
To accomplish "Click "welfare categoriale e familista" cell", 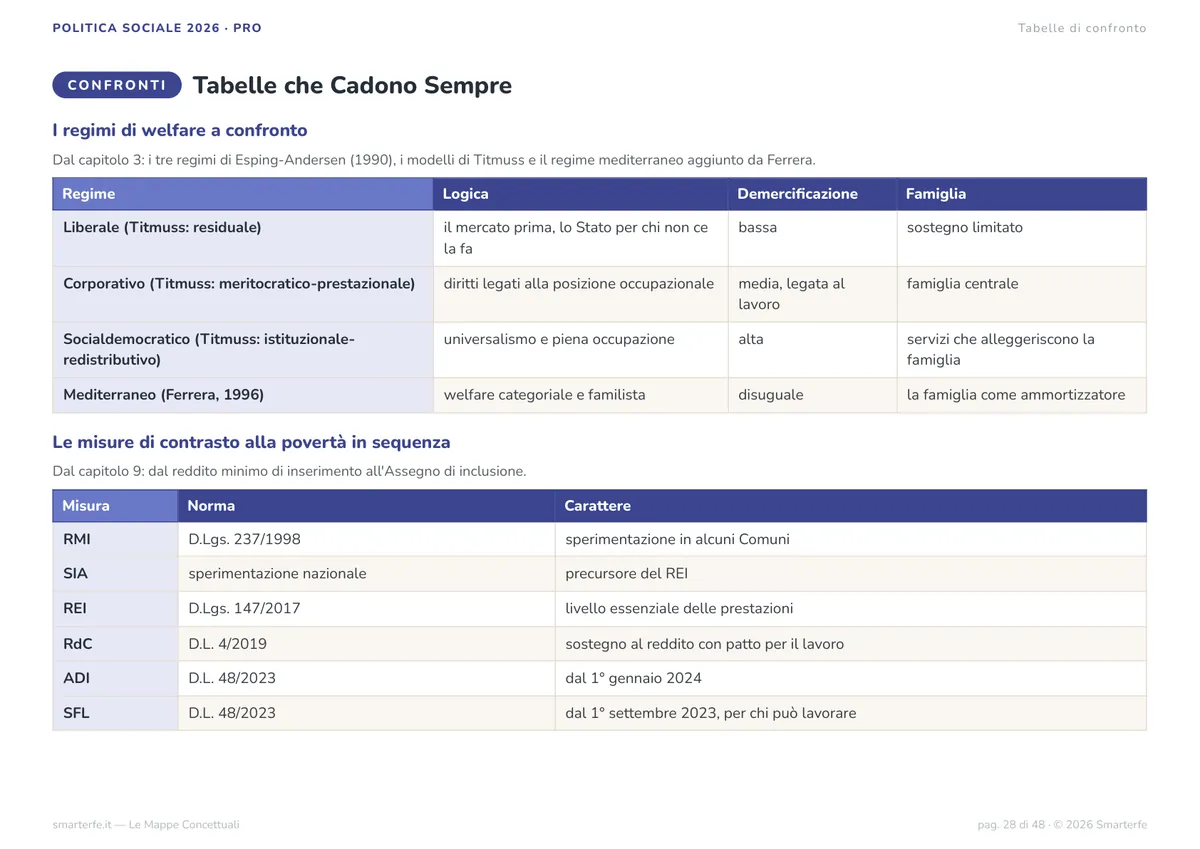I will 580,395.
